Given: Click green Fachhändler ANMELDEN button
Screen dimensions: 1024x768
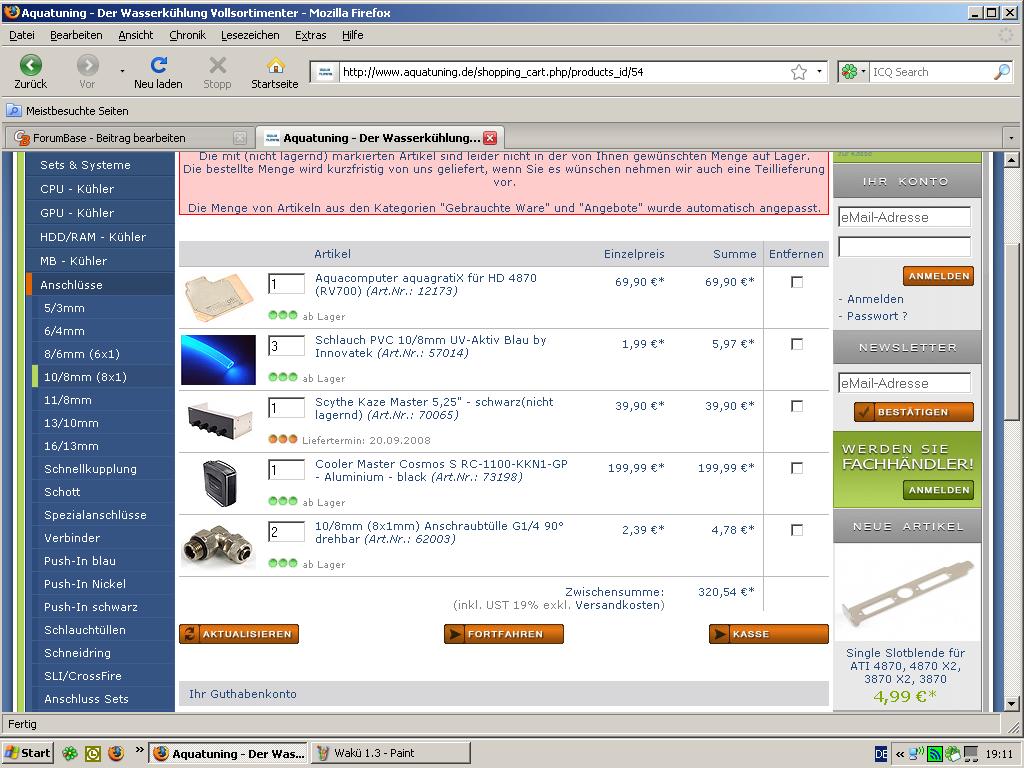Looking at the screenshot, I should point(938,490).
